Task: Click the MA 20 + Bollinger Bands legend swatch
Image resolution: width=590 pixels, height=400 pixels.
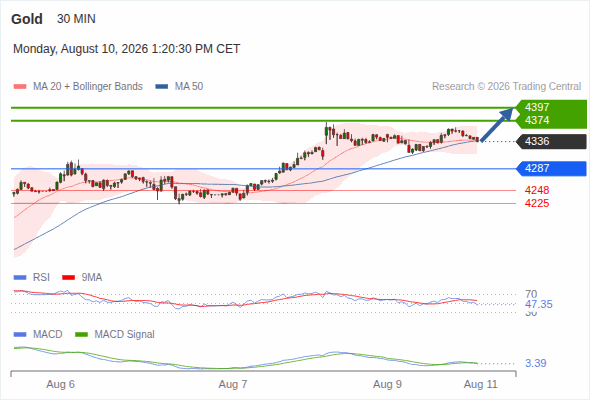Action: coord(20,87)
